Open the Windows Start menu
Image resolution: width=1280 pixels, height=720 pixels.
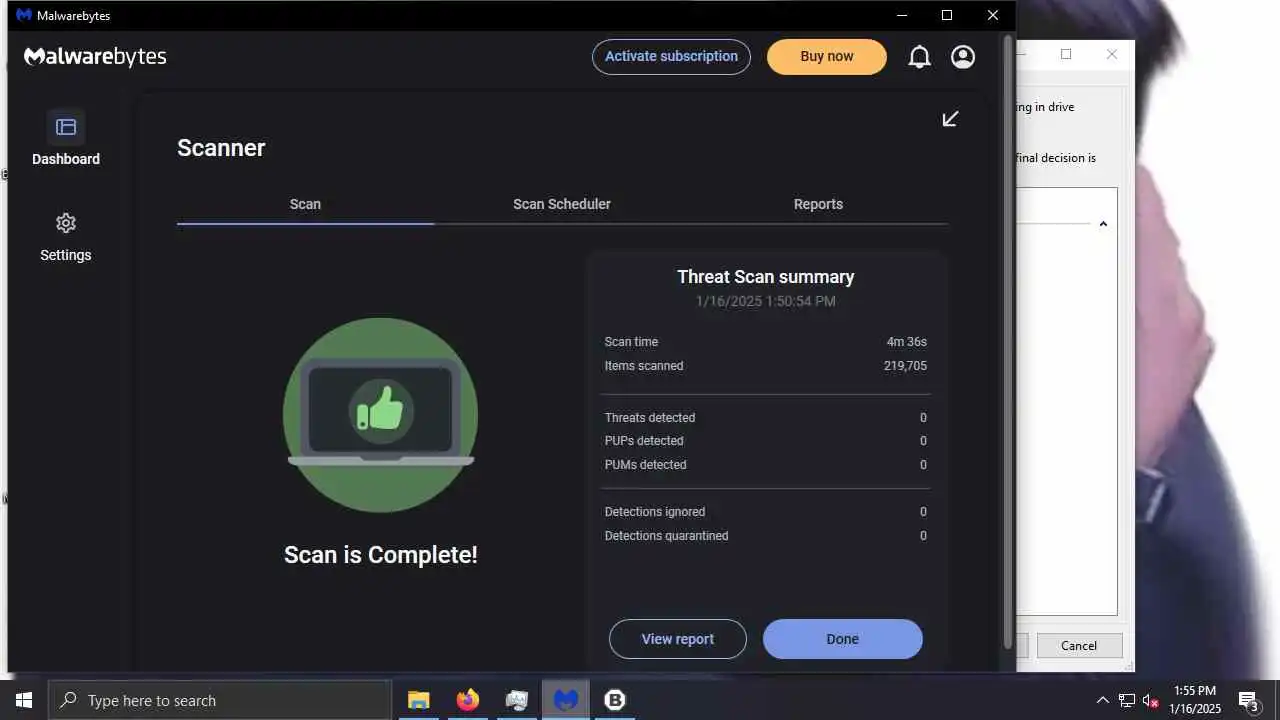click(x=24, y=700)
